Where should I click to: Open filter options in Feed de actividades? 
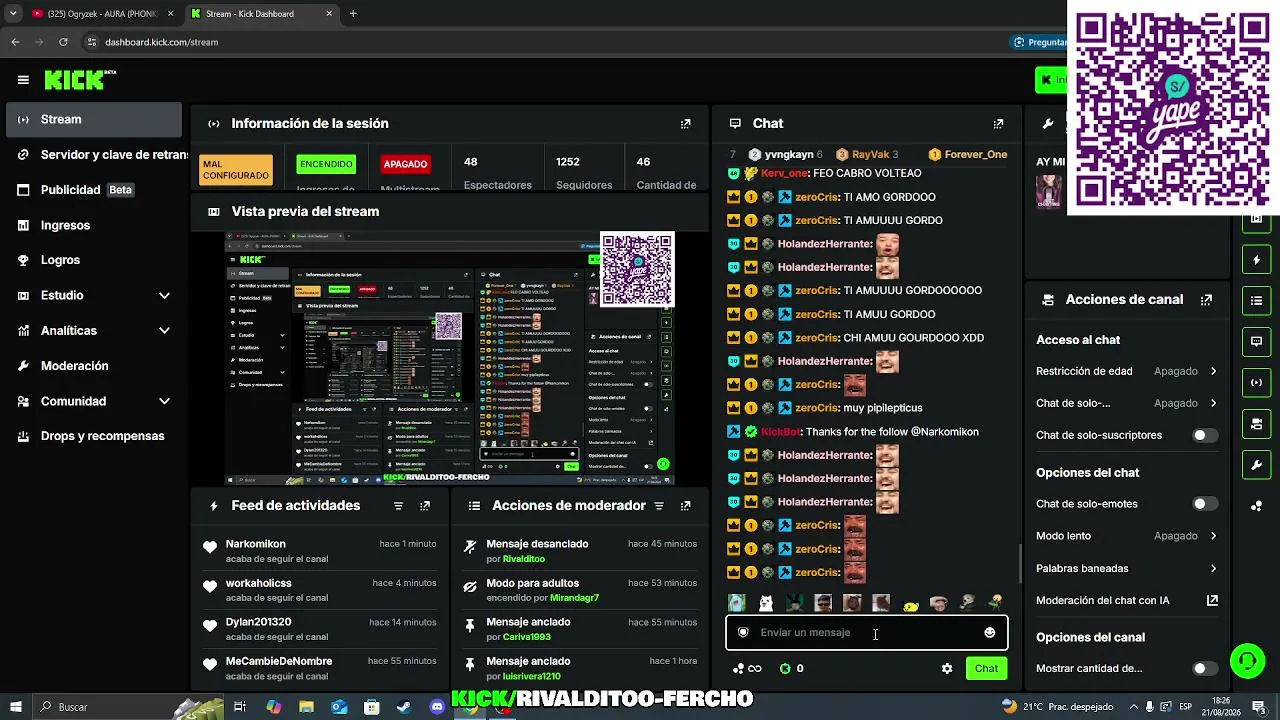click(398, 506)
